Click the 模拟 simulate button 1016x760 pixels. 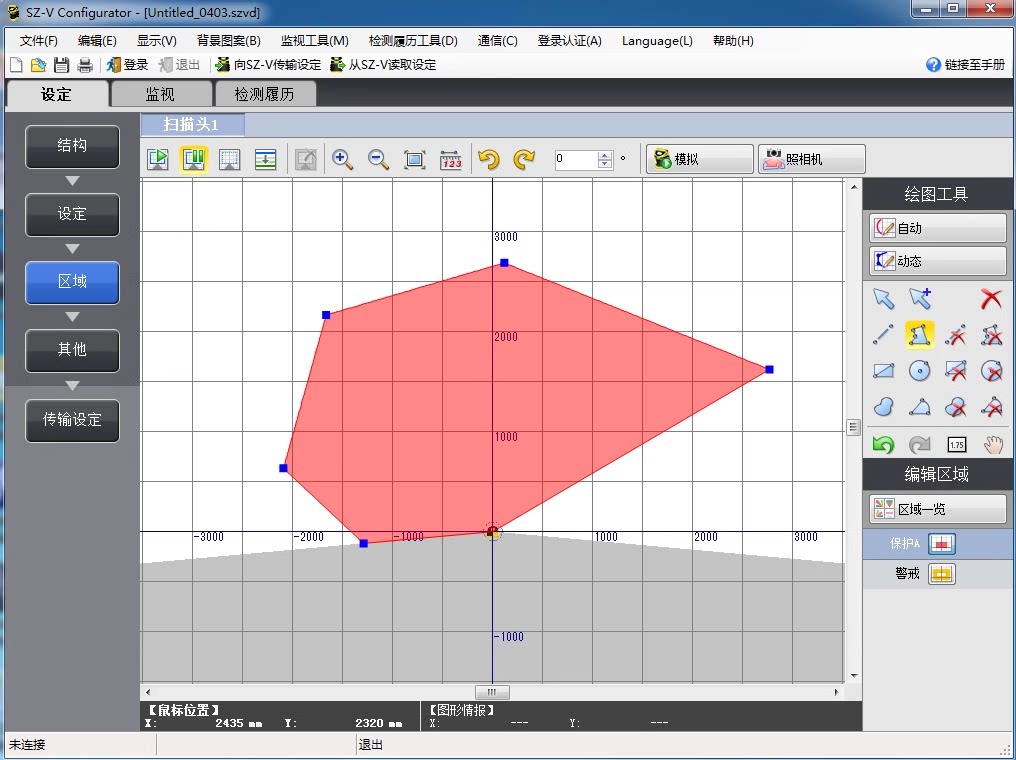pyautogui.click(x=699, y=159)
